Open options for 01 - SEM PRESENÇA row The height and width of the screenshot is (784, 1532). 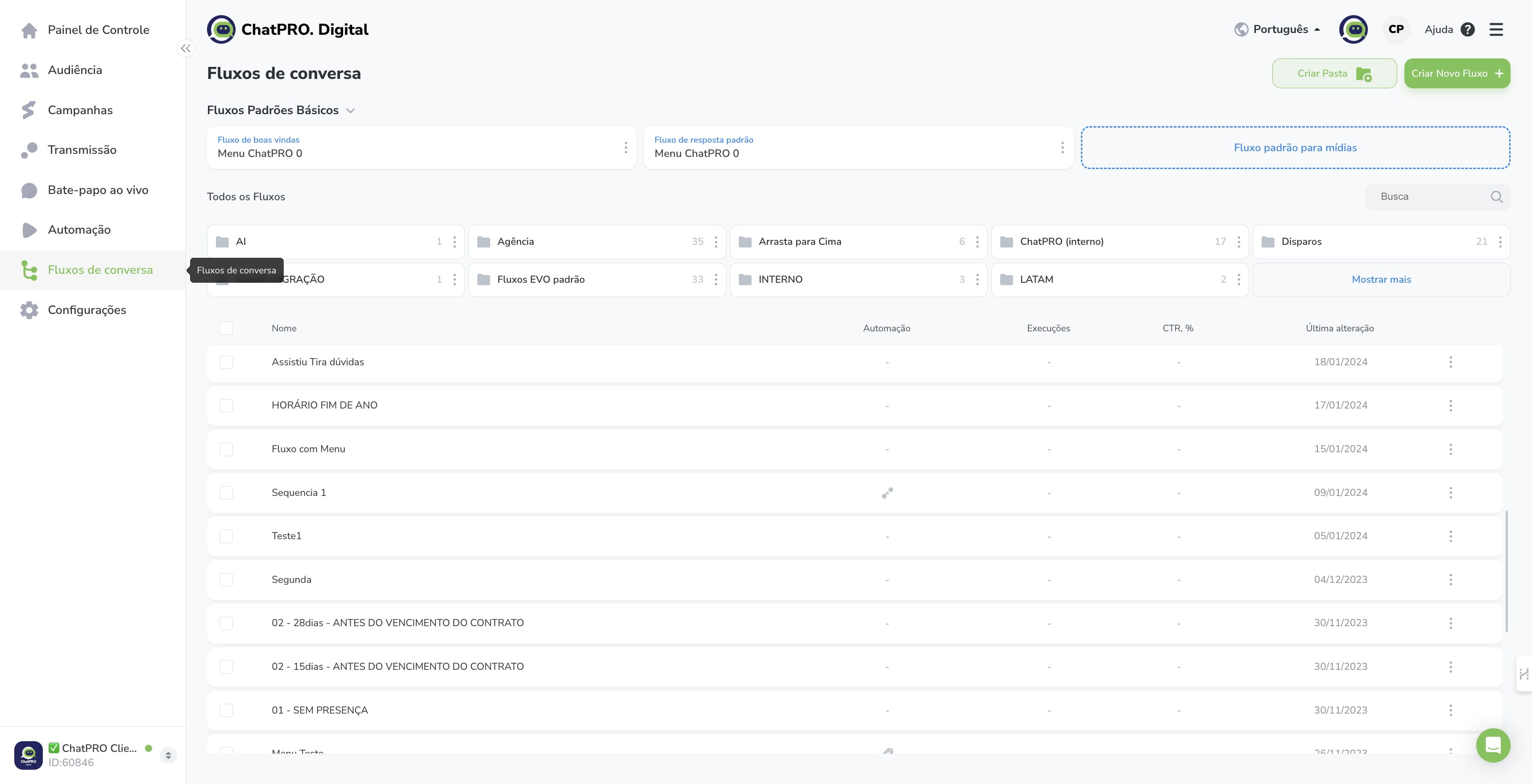click(1450, 710)
